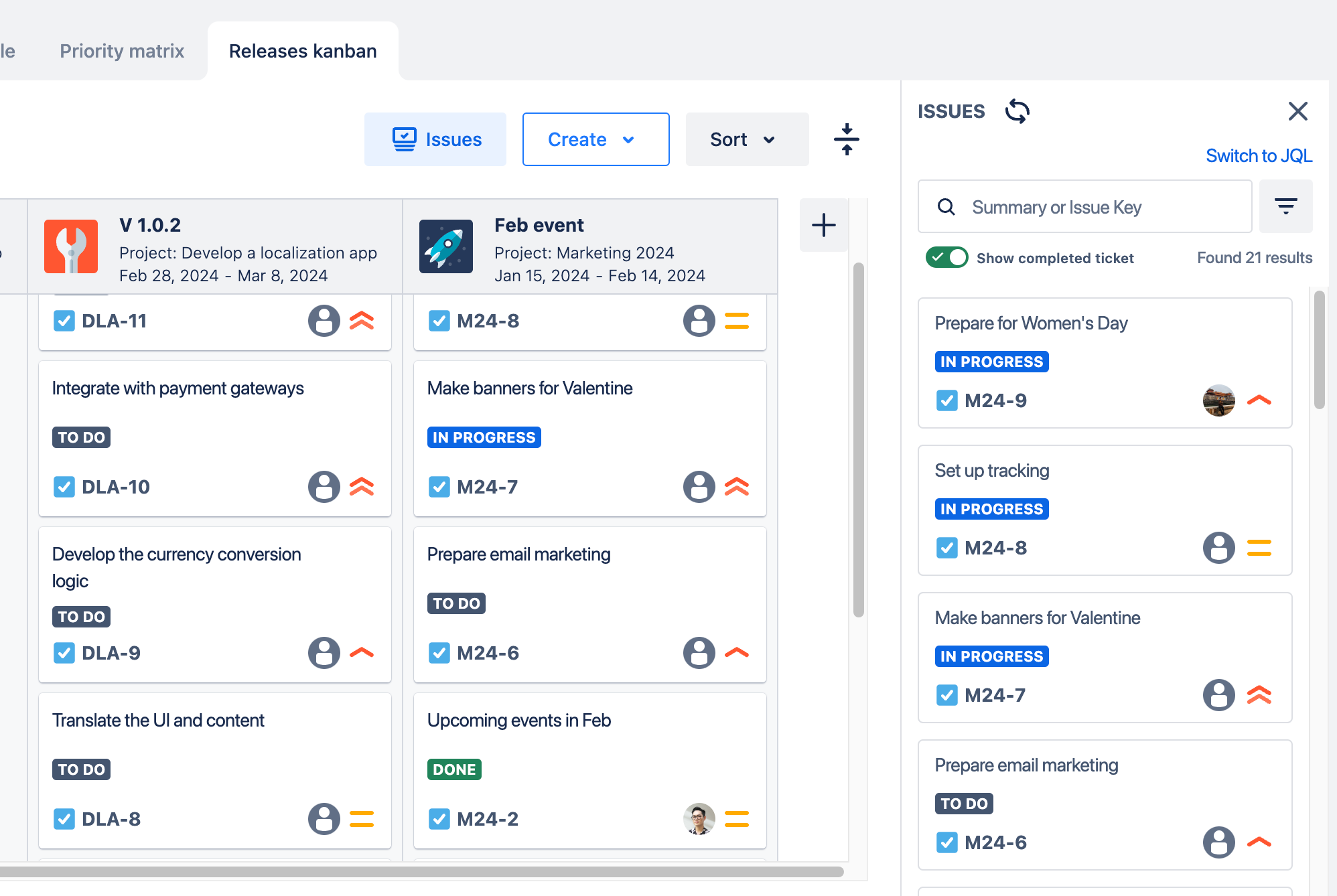Click IN PROGRESS status on Make banners board card

coord(484,437)
